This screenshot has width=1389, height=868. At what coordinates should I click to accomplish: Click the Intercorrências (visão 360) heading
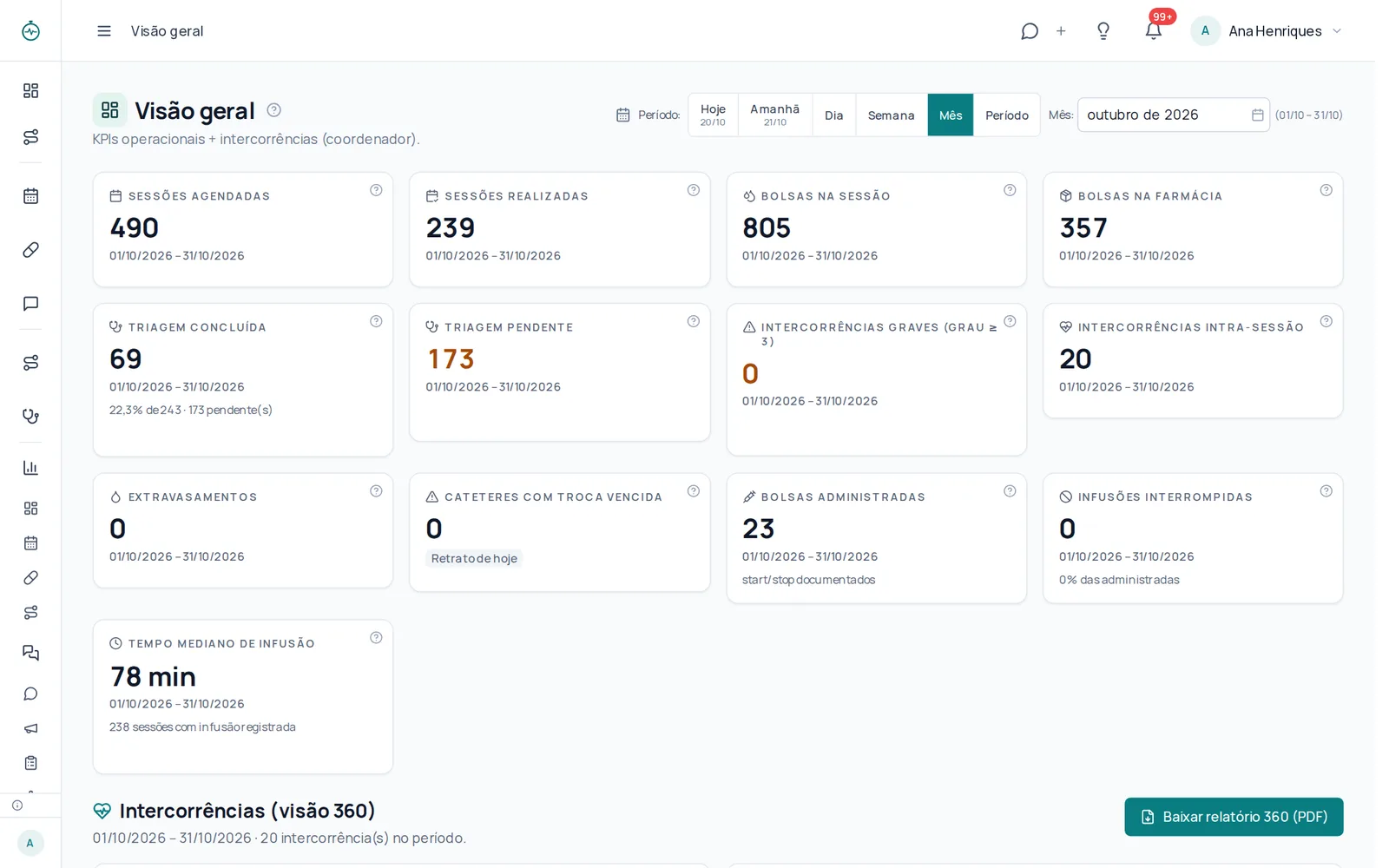click(x=247, y=811)
